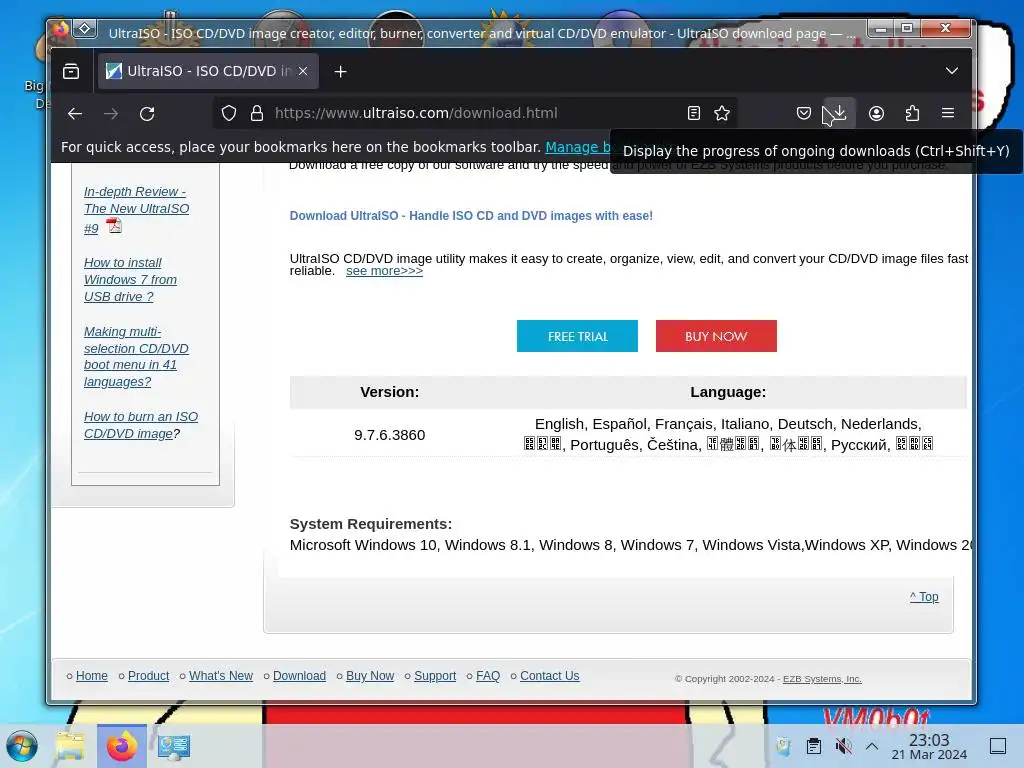Toggle reader view icon in address bar
Viewport: 1024px width, 768px height.
pos(694,113)
